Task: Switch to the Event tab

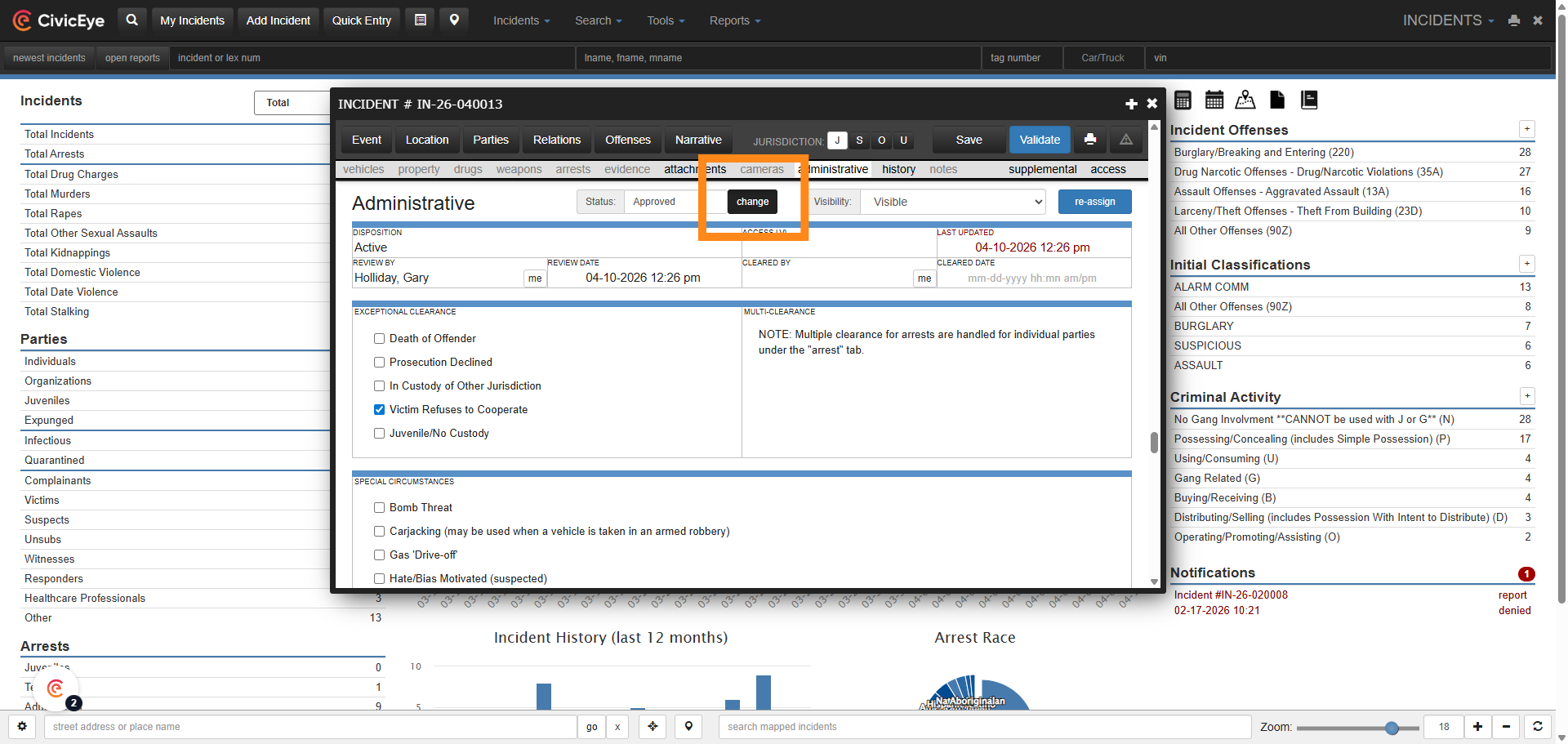Action: (367, 140)
